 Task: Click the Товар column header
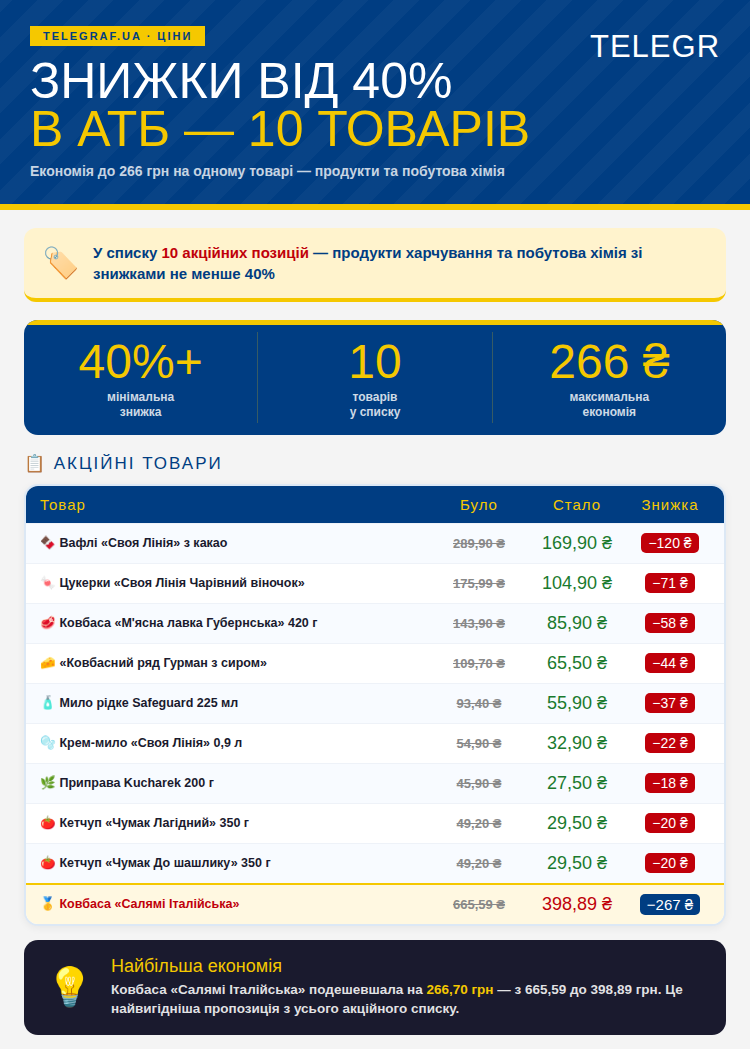[x=63, y=505]
